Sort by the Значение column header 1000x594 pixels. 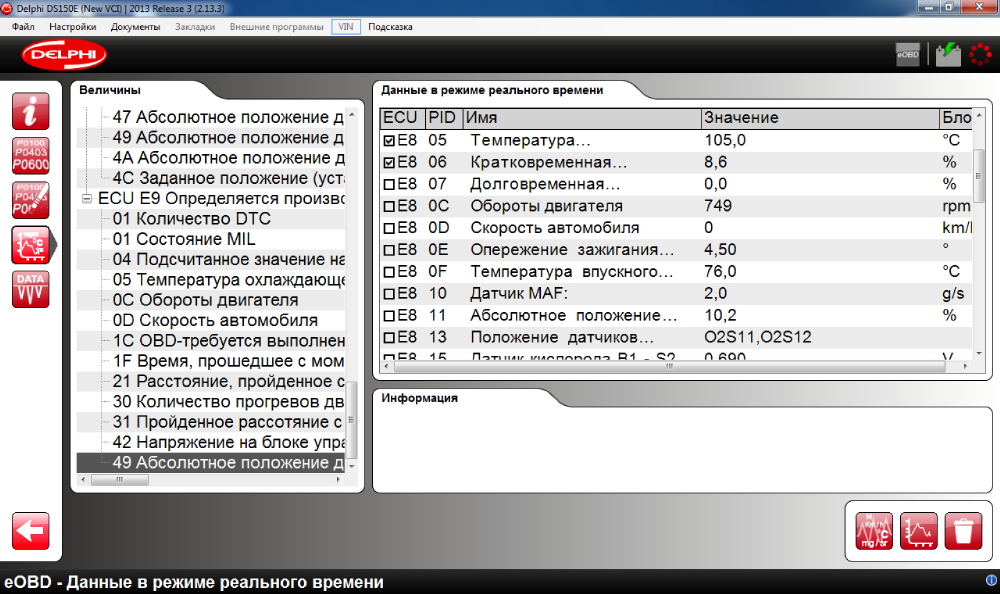tap(820, 118)
